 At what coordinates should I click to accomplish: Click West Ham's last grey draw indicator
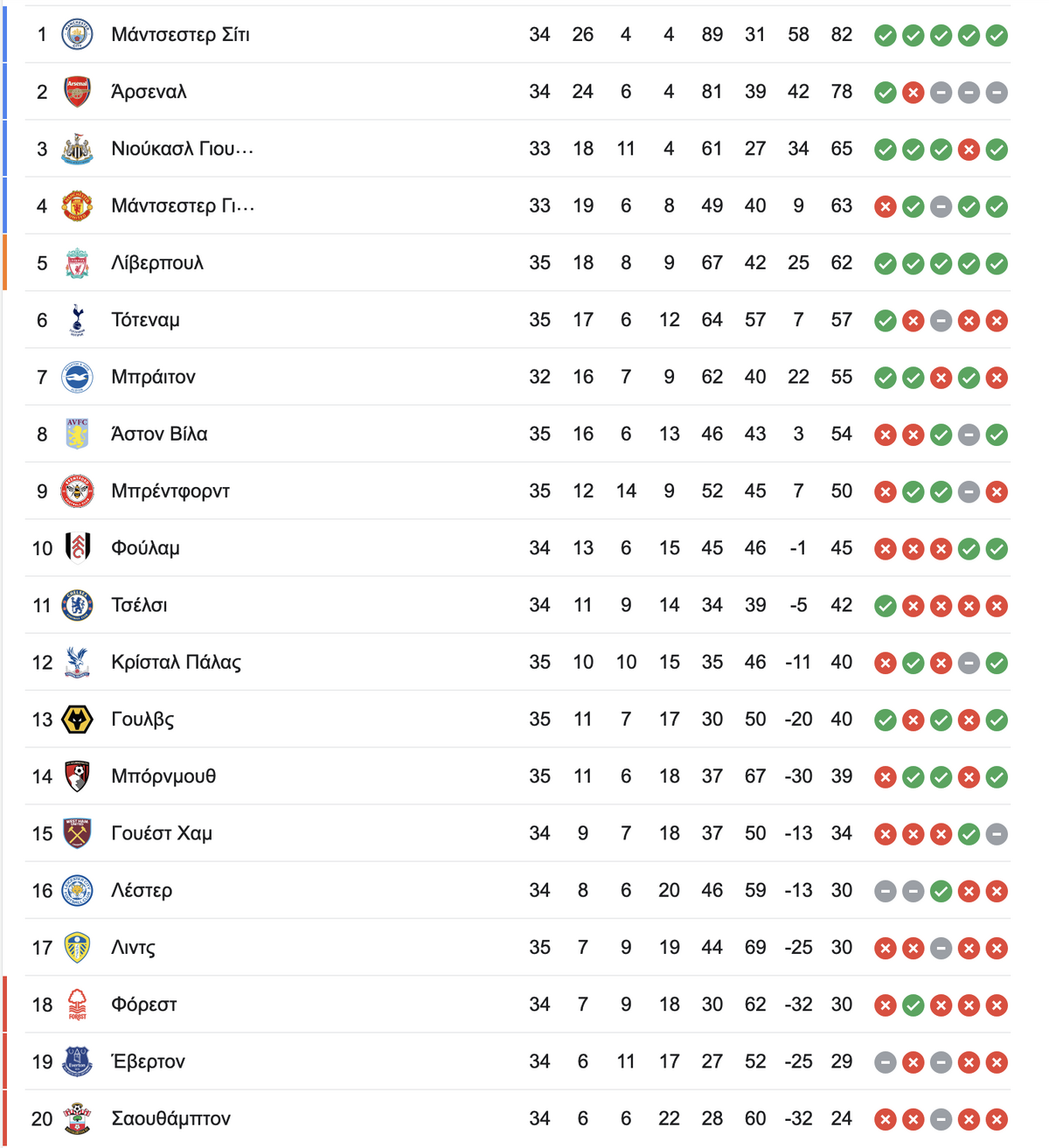(x=997, y=834)
